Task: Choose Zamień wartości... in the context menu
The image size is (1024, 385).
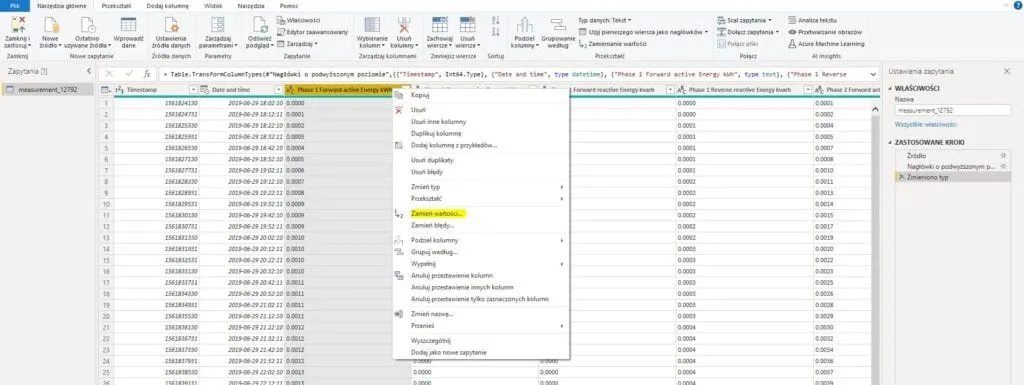Action: click(x=481, y=213)
